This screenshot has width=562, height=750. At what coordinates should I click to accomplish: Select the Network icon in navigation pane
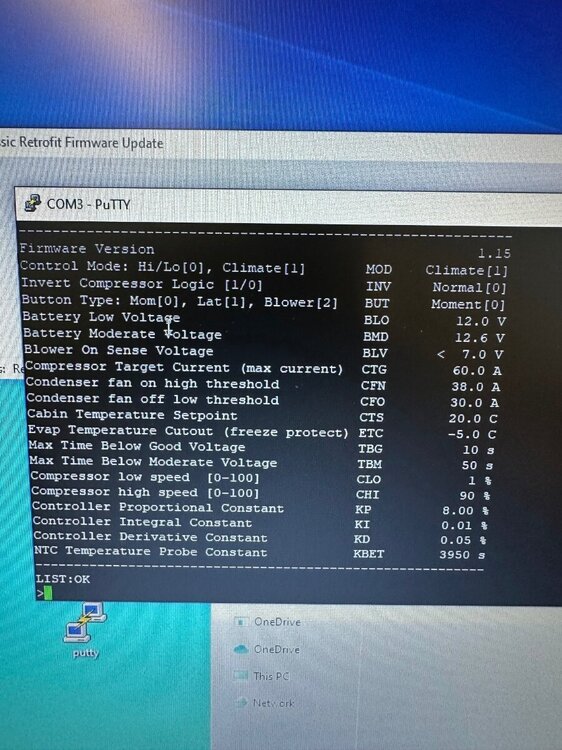point(241,702)
